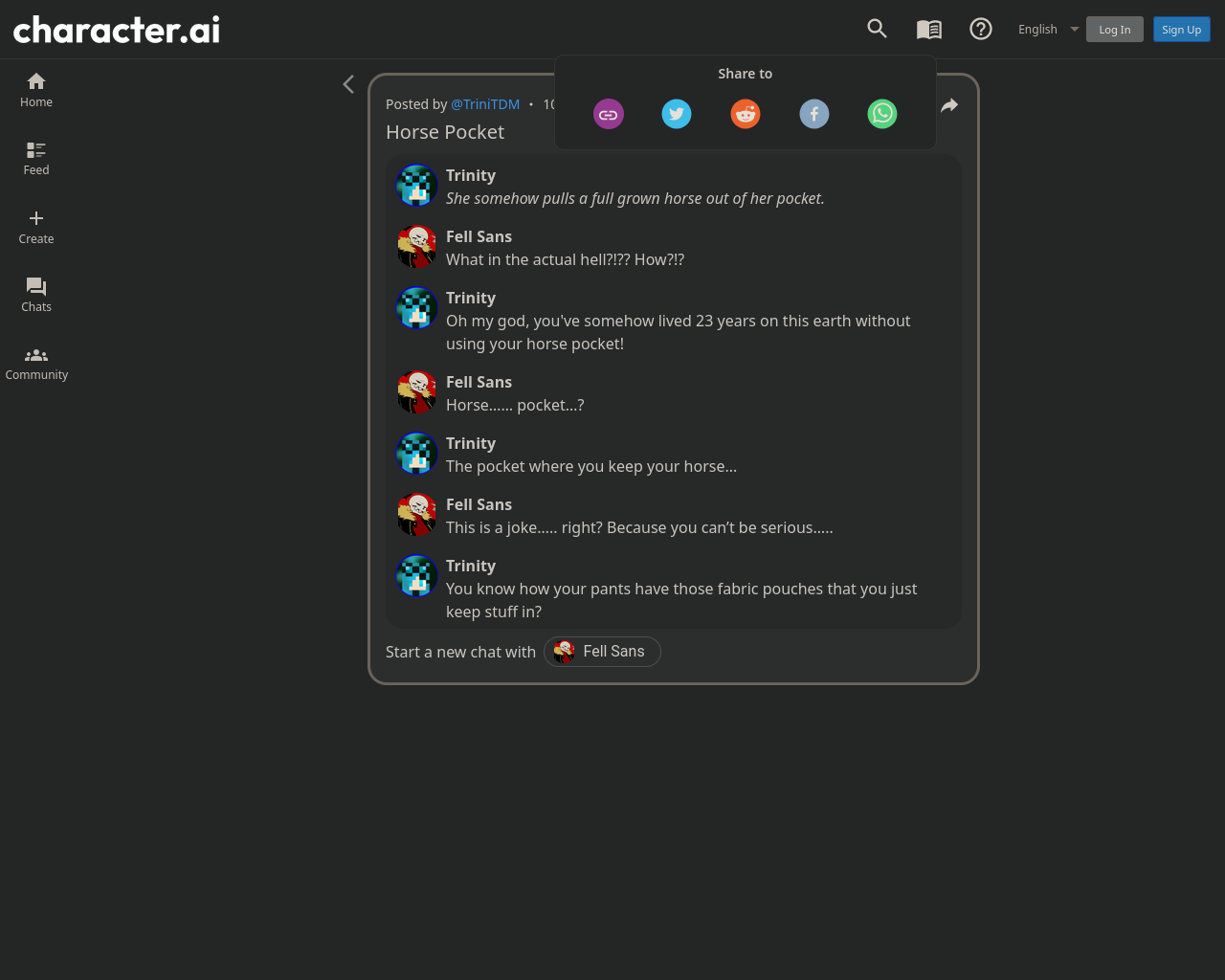
Task: Open Community in the sidebar
Action: click(x=36, y=364)
